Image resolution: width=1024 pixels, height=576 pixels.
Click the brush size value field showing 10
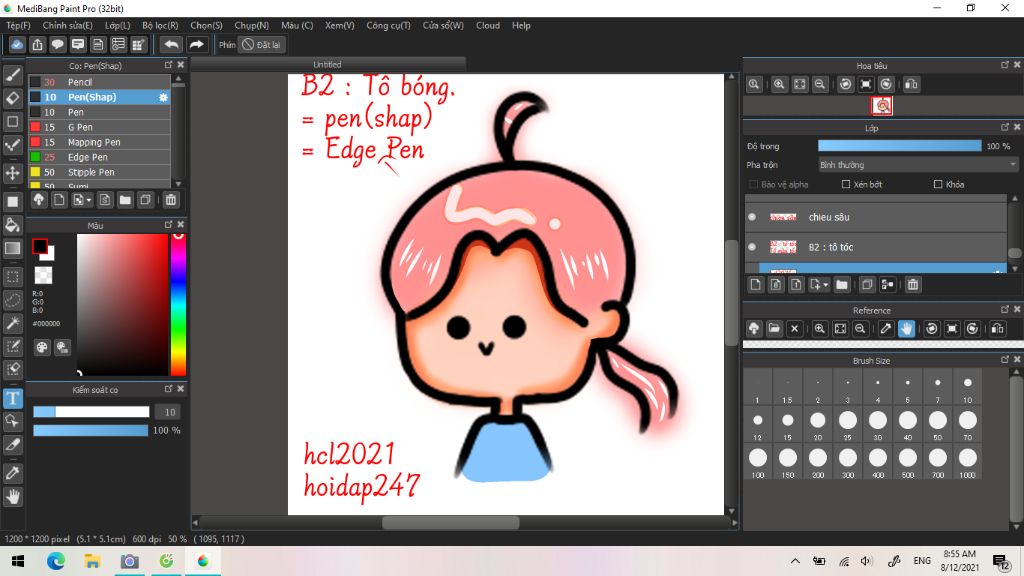pyautogui.click(x=170, y=412)
